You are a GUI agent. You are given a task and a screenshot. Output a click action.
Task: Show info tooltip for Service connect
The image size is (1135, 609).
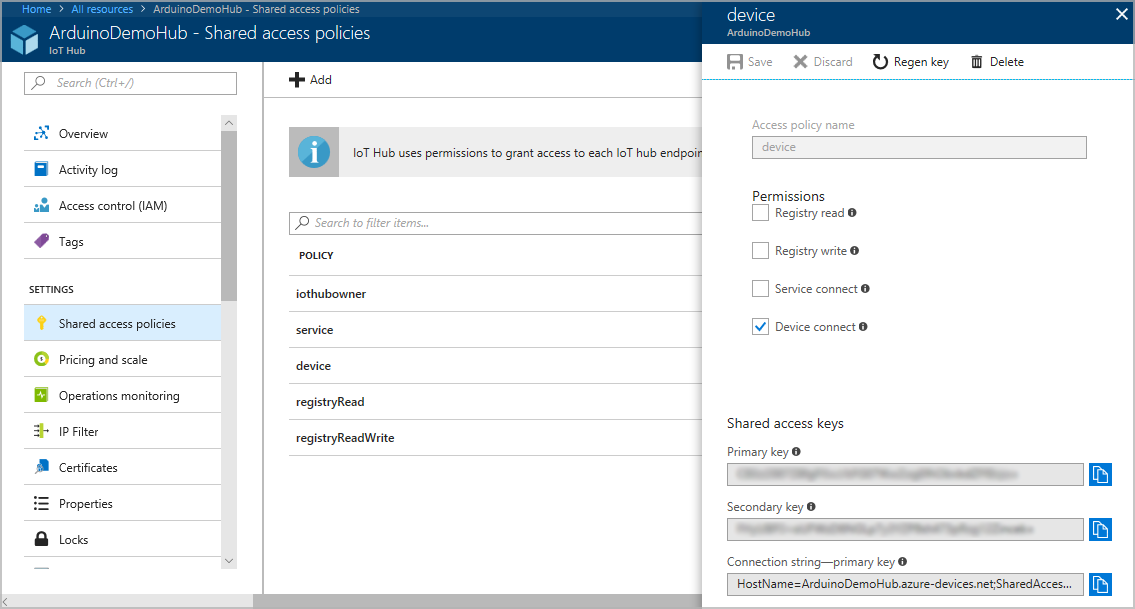pyautogui.click(x=865, y=288)
